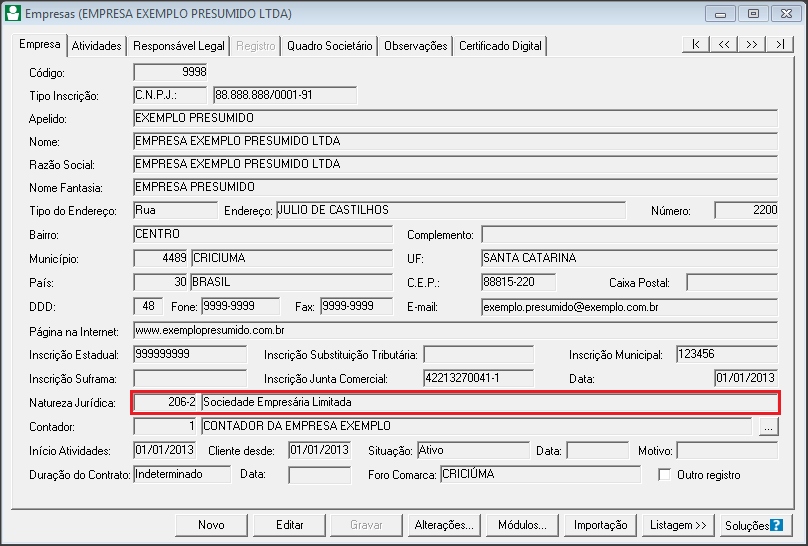
Task: Click the Endereço field JULIO DE CASTILHOS
Action: click(451, 210)
